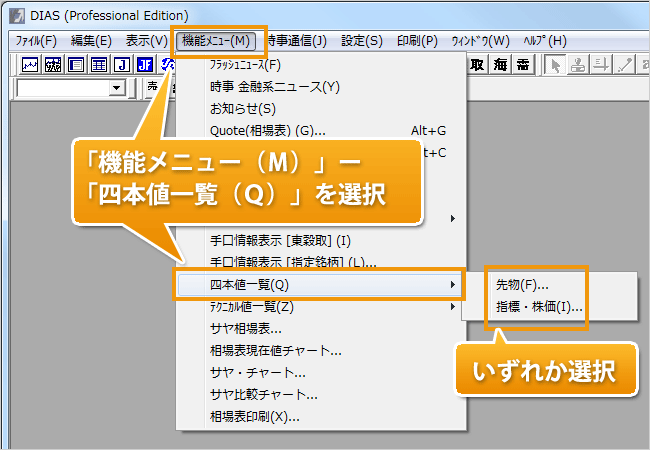Select the diagonal line drawing tool

[626, 65]
